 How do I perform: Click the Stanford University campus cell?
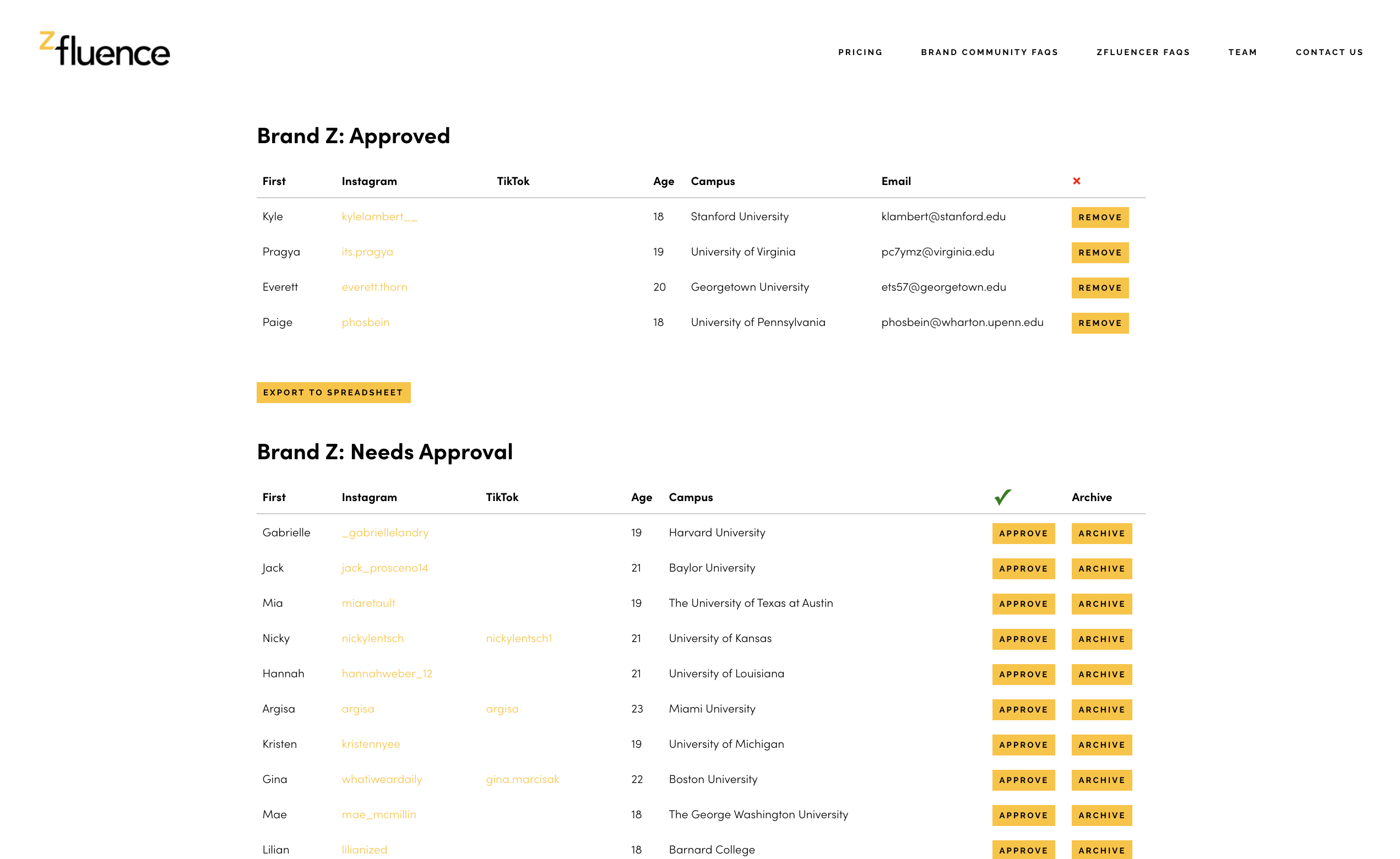click(x=739, y=216)
